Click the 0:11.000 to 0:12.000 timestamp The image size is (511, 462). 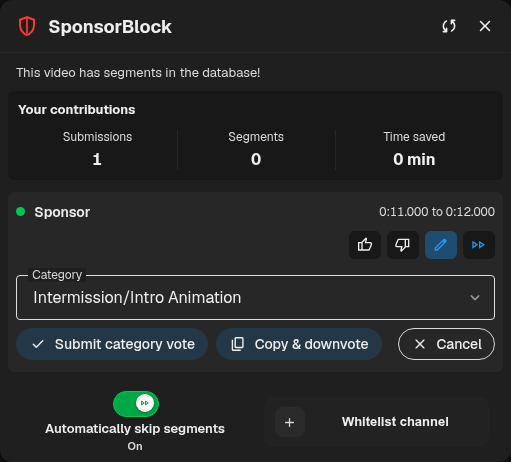pos(437,212)
